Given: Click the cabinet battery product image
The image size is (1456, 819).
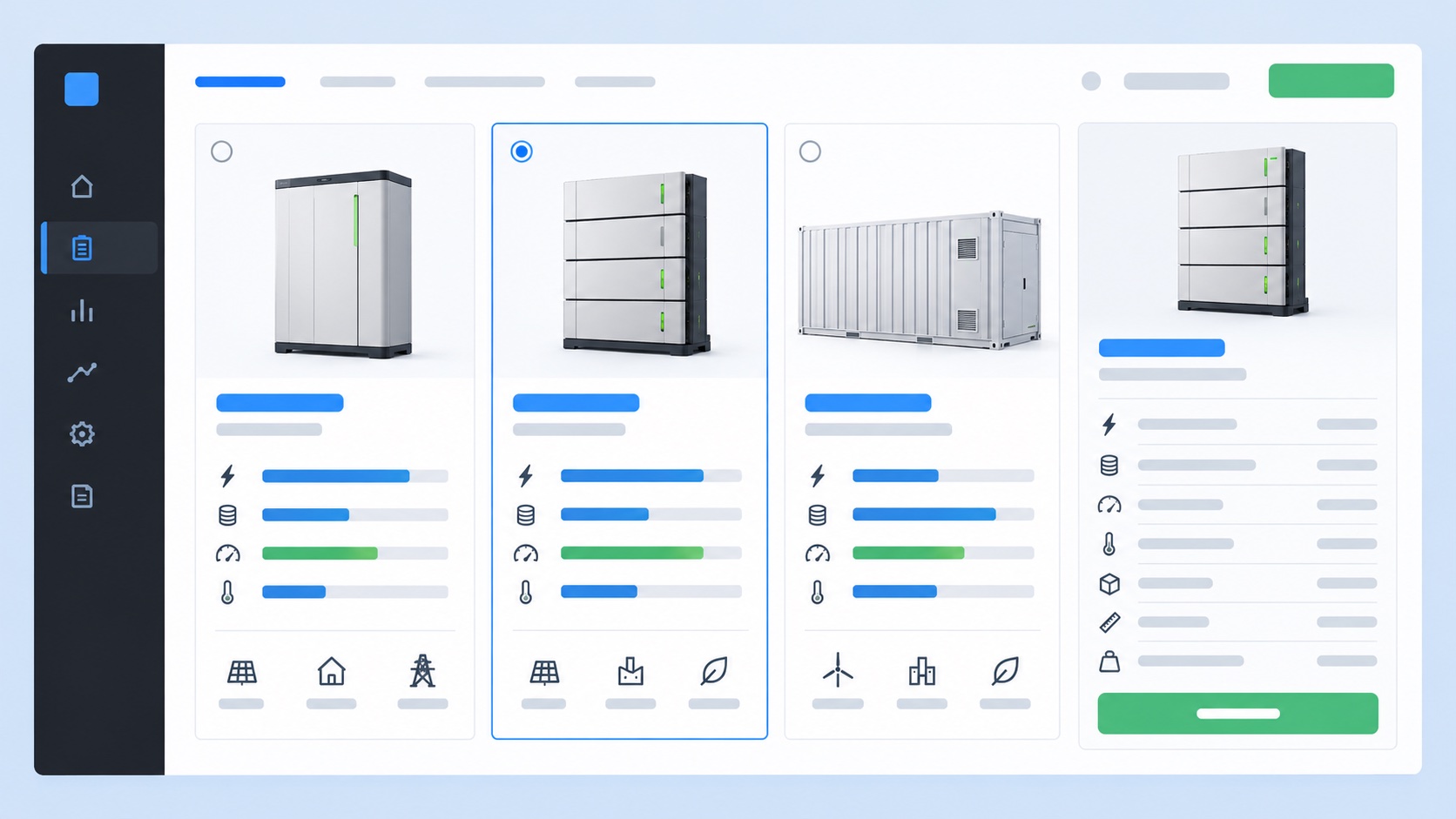Looking at the screenshot, I should 343,264.
